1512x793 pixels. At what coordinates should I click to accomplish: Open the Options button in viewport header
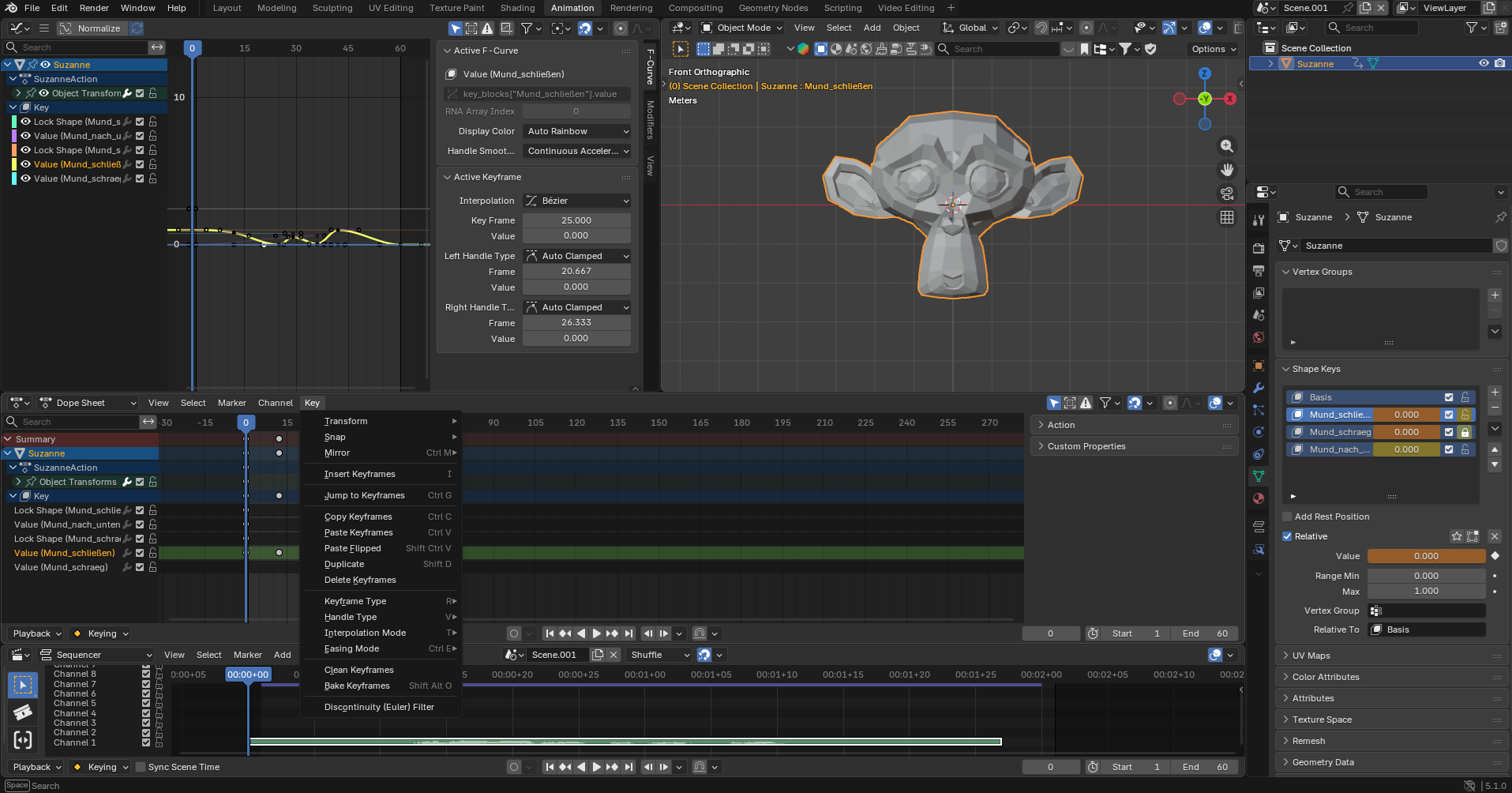tap(1213, 49)
